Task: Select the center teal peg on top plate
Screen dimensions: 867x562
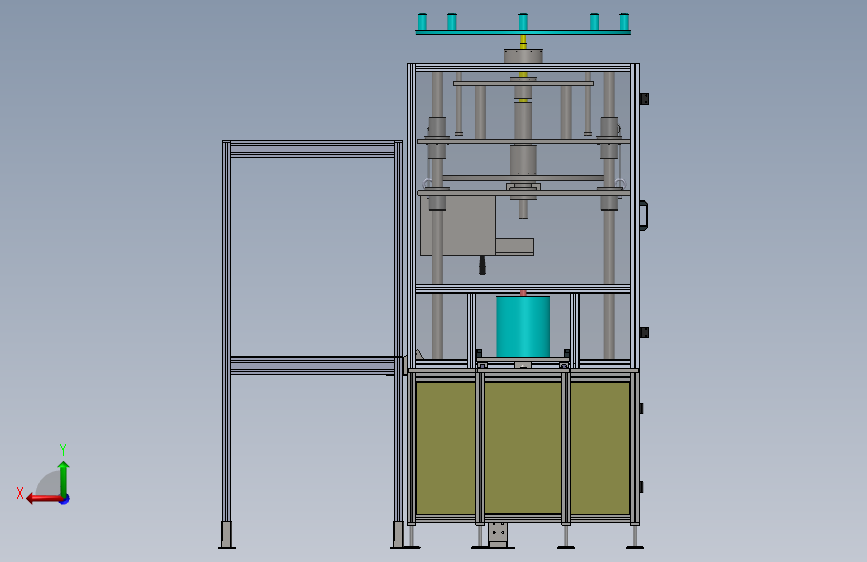Action: click(x=523, y=22)
